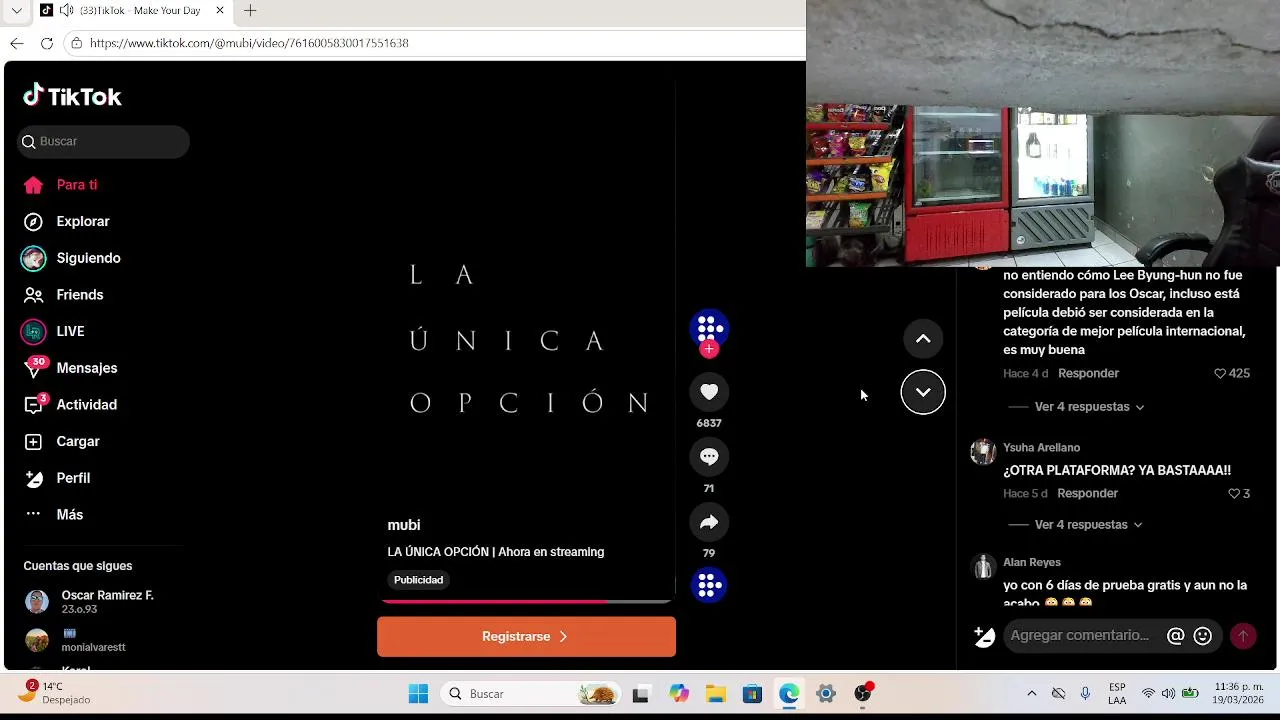
Task: Click the Windows taskbar Buscar search box
Action: point(530,694)
